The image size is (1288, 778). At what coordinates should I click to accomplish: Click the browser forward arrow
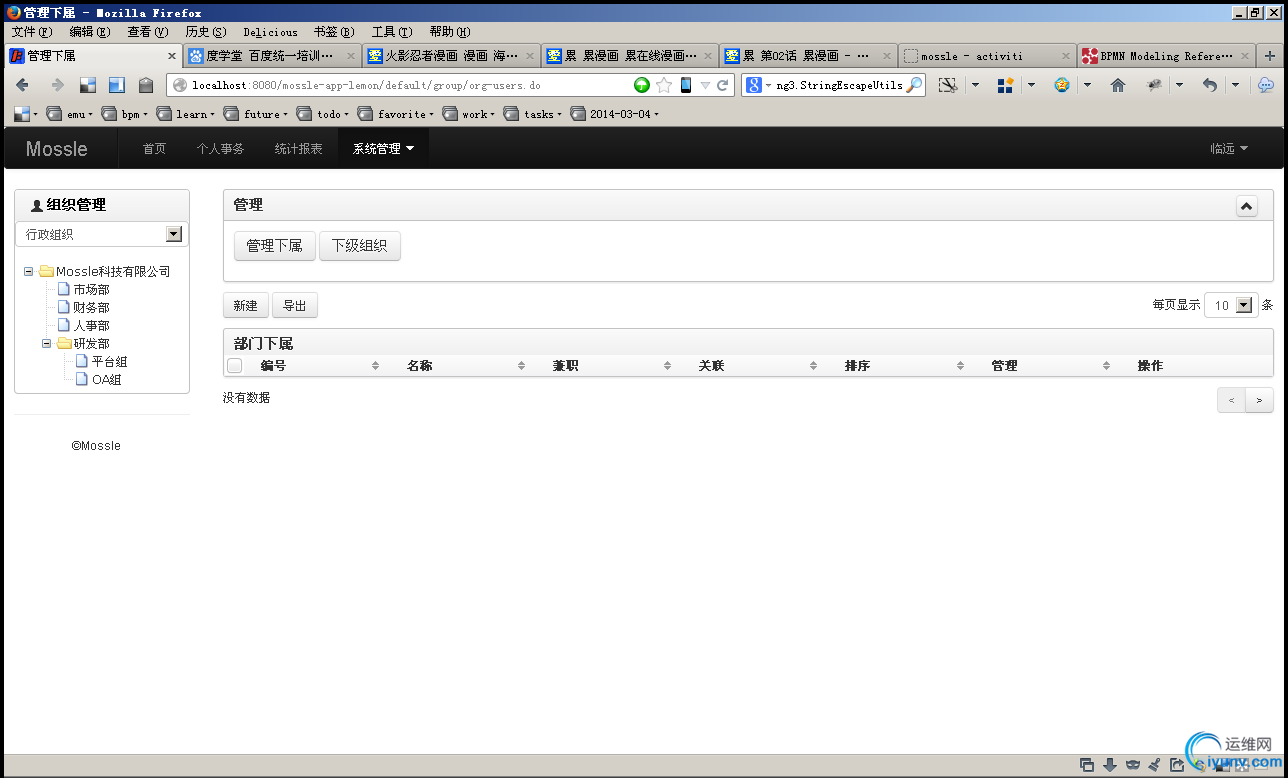(x=57, y=86)
